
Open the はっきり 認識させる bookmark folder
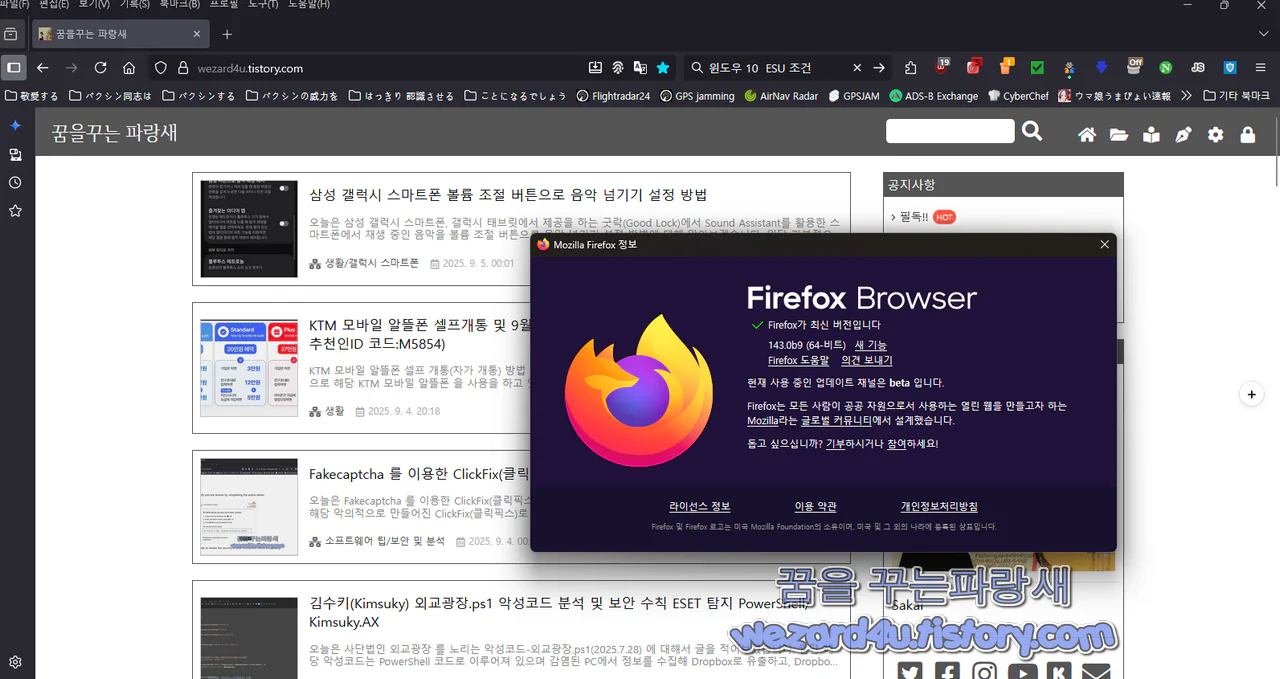pyautogui.click(x=401, y=96)
